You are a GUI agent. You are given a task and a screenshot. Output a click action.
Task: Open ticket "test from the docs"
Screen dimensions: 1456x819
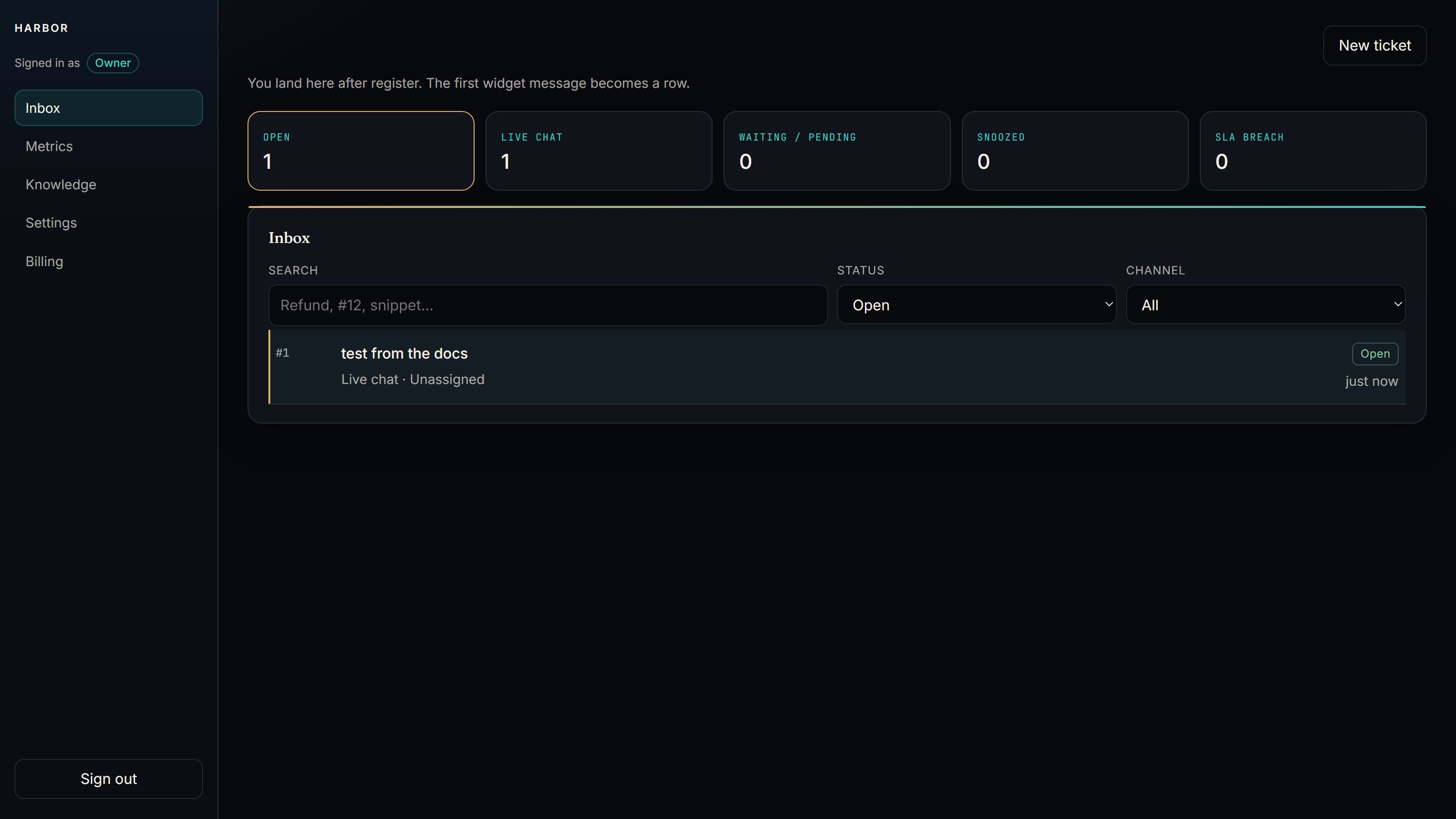837,367
